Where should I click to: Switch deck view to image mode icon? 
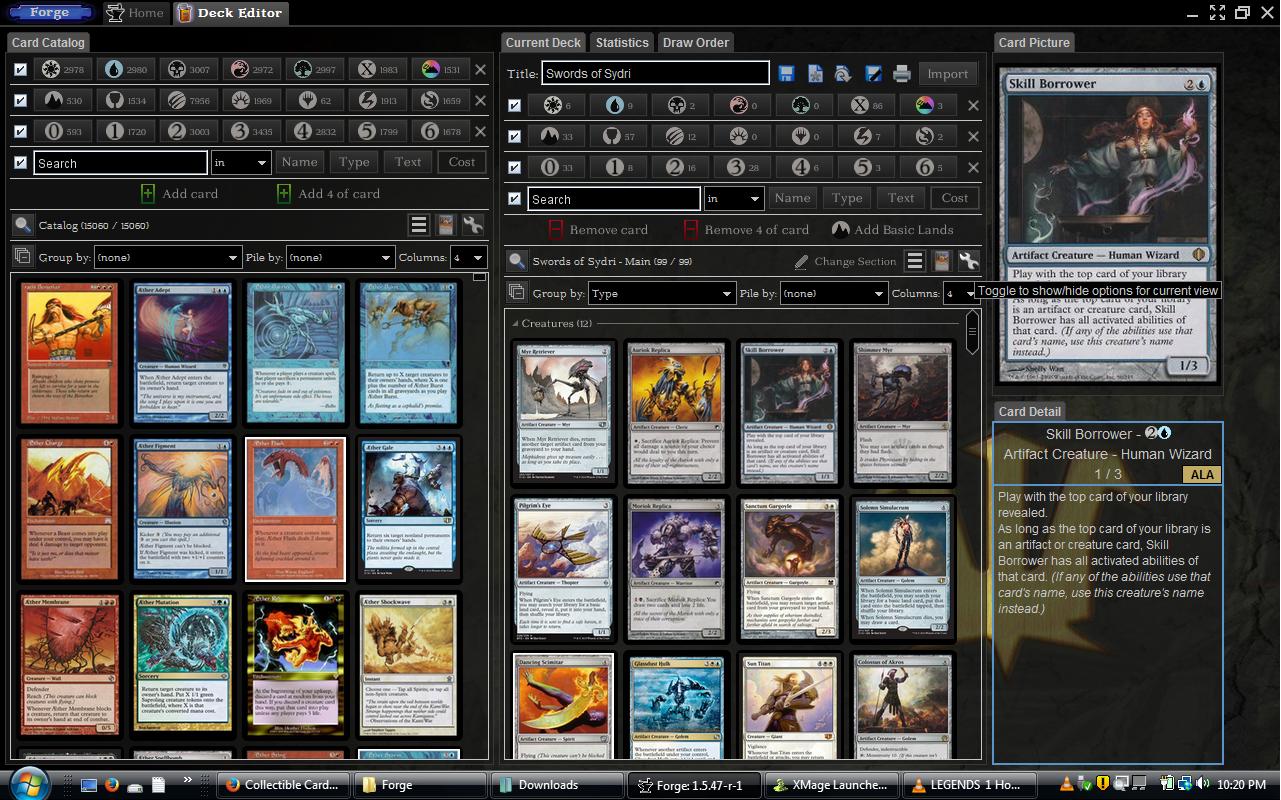[941, 261]
